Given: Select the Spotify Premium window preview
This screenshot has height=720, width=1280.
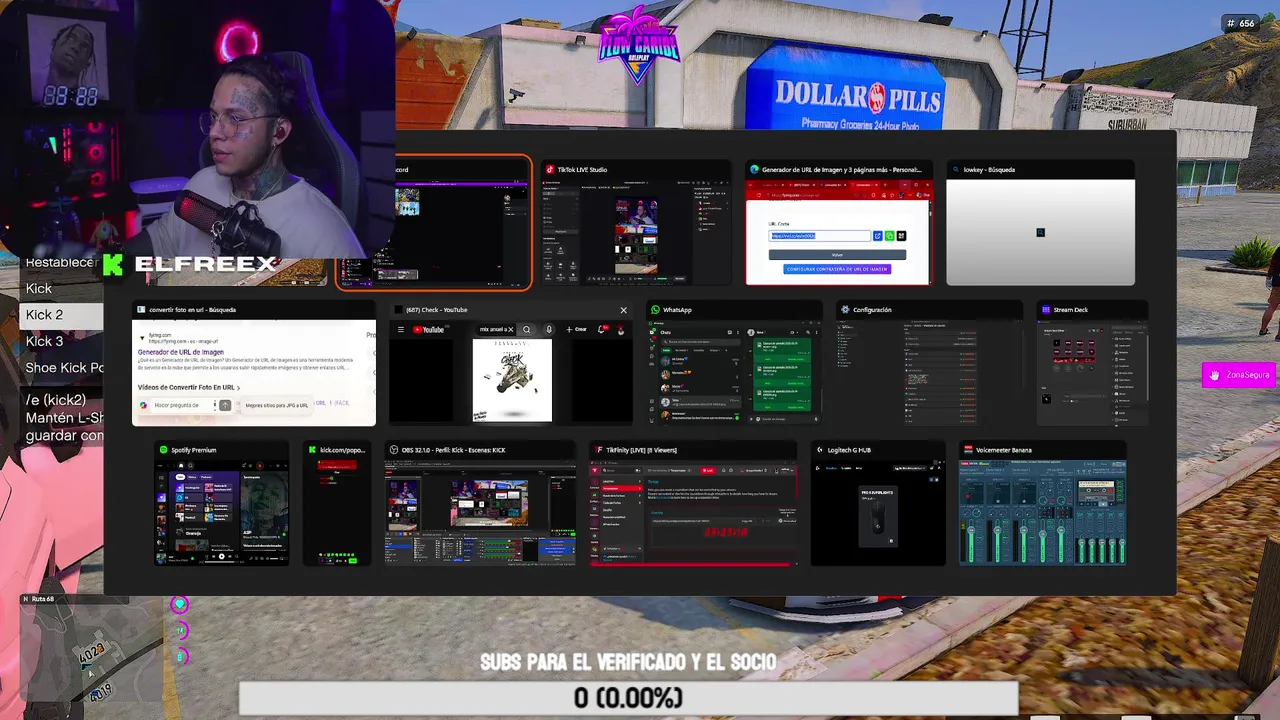Looking at the screenshot, I should coord(222,504).
